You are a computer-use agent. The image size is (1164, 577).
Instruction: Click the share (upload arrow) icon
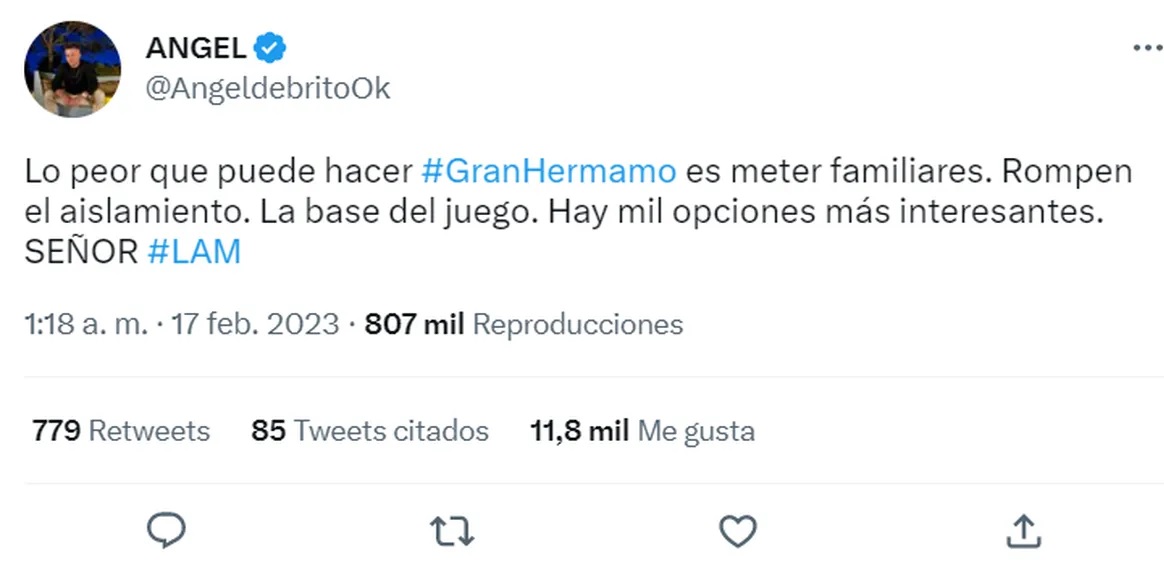pos(1022,531)
